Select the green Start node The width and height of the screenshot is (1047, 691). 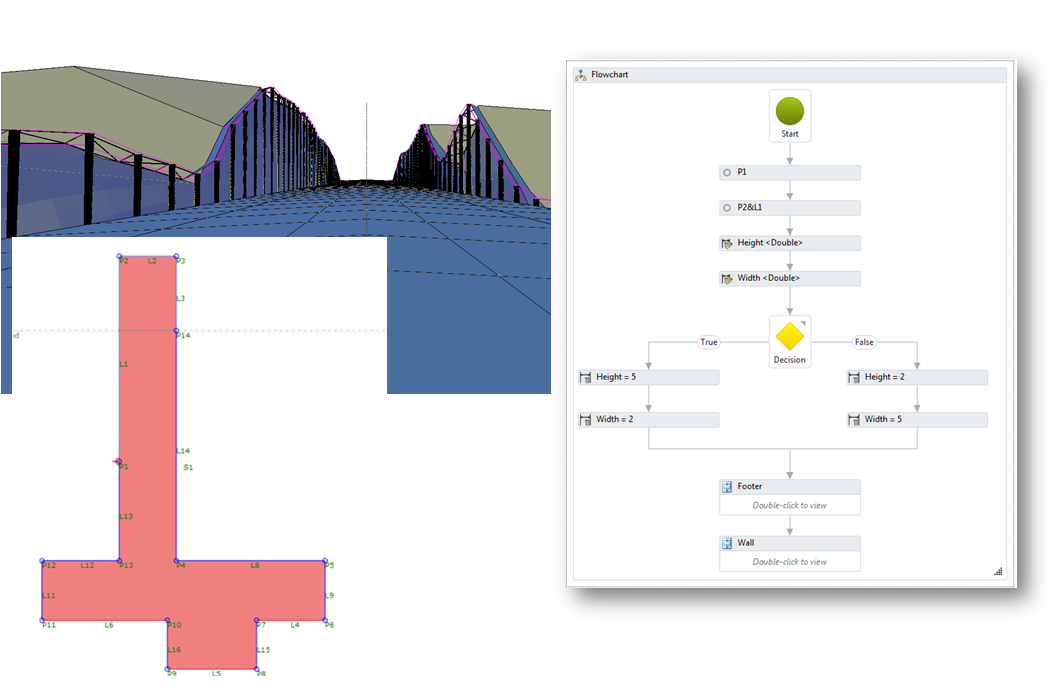click(x=789, y=111)
